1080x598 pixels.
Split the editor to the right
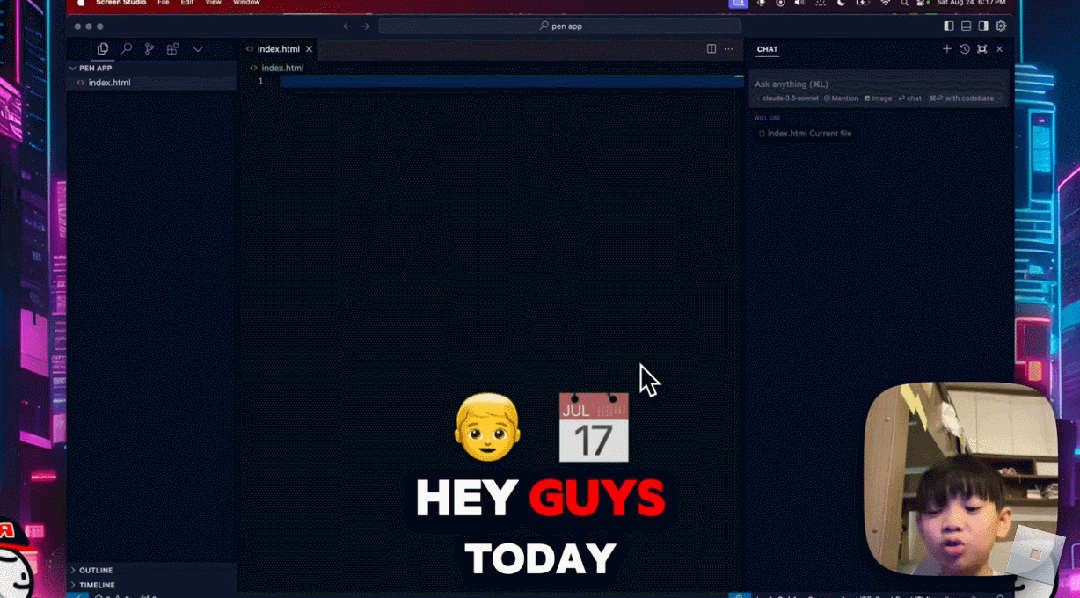tap(711, 49)
